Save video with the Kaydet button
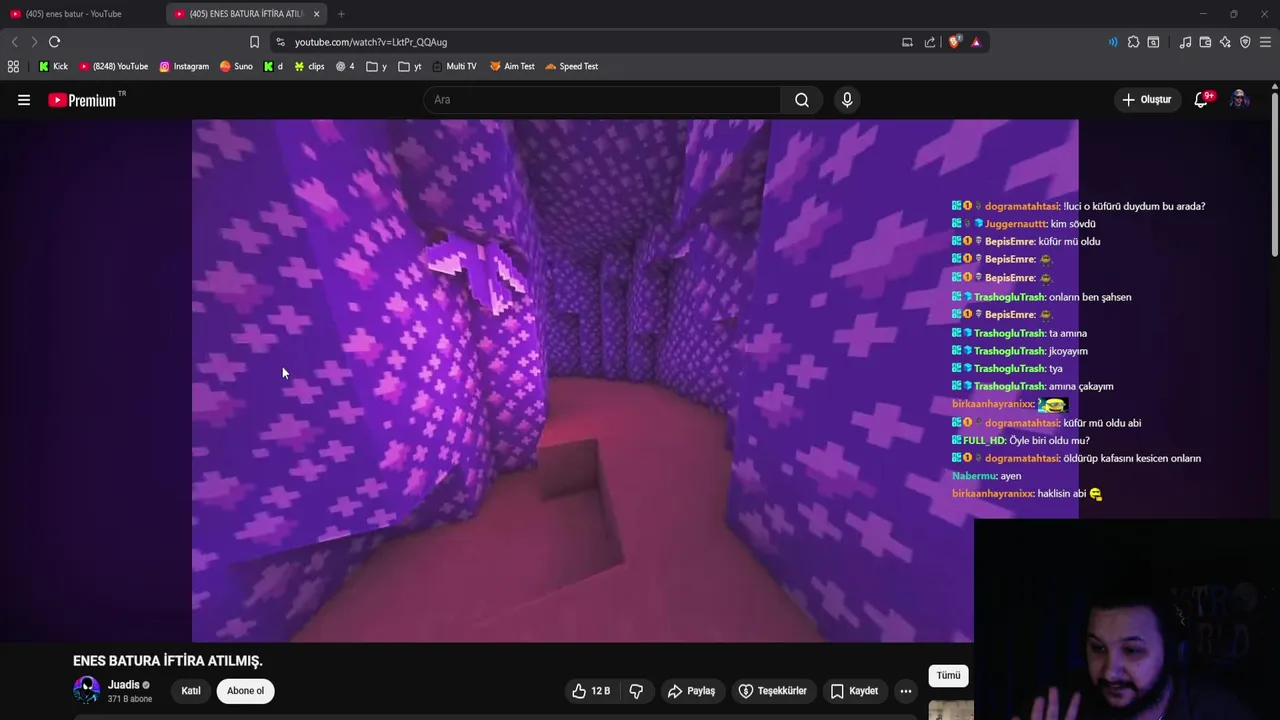 (854, 691)
